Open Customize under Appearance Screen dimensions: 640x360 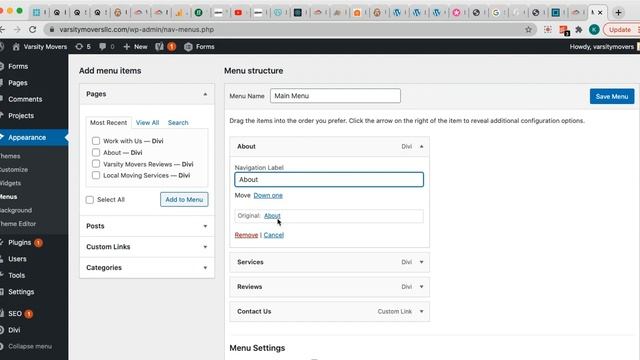coord(14,169)
